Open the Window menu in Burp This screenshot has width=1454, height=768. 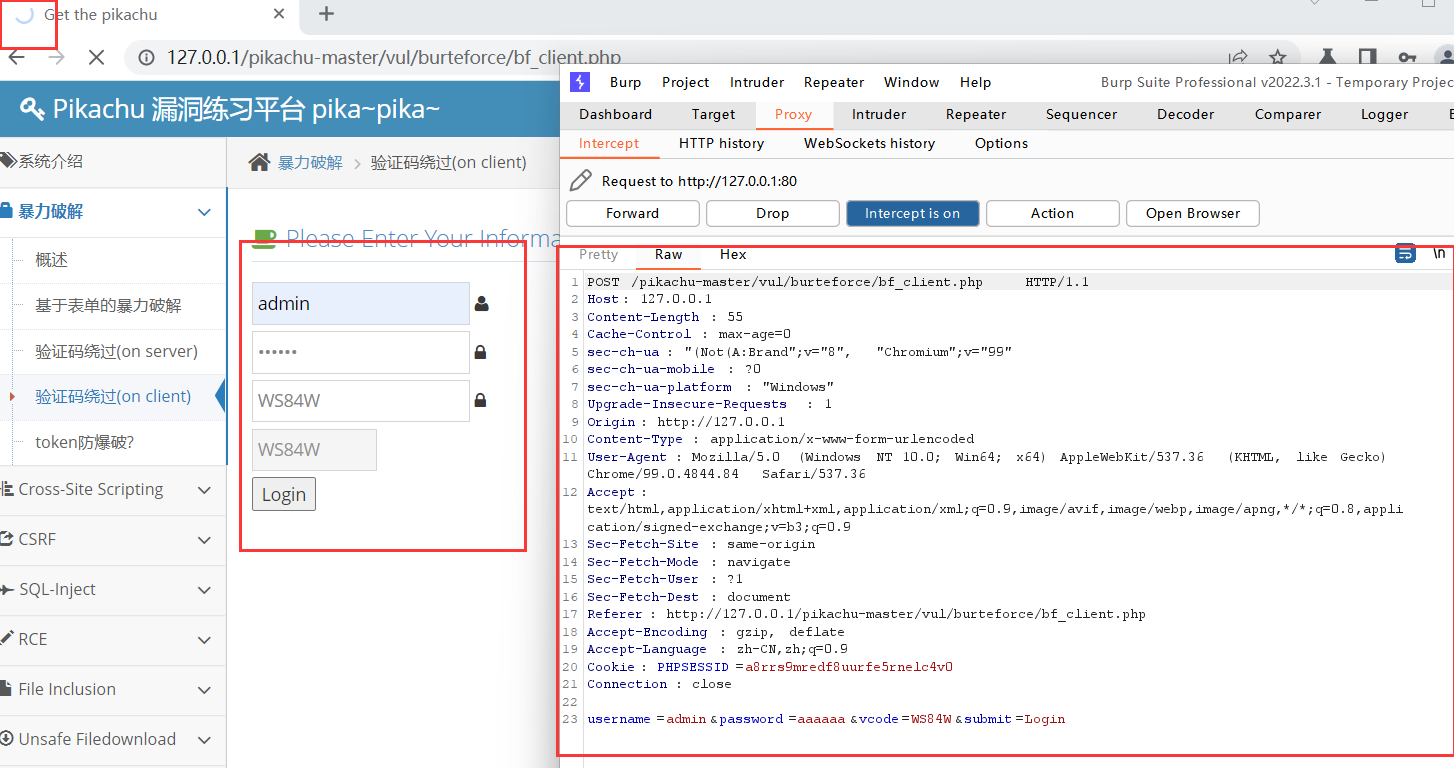pos(911,82)
